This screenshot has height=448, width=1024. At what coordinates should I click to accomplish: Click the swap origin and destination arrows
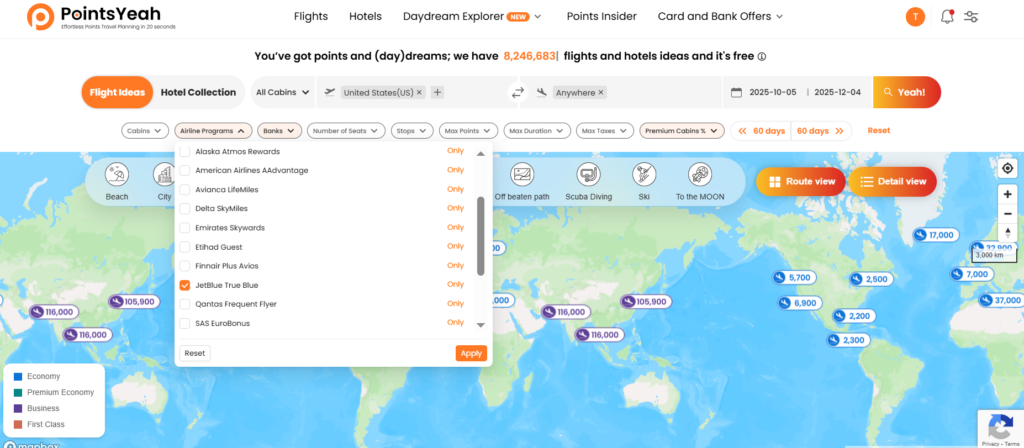pos(518,92)
